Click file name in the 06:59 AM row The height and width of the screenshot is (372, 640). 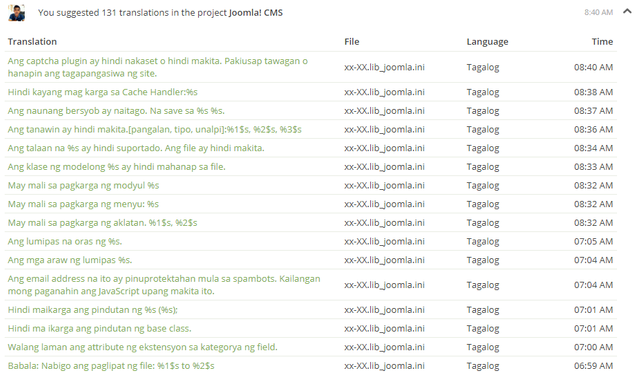point(384,366)
